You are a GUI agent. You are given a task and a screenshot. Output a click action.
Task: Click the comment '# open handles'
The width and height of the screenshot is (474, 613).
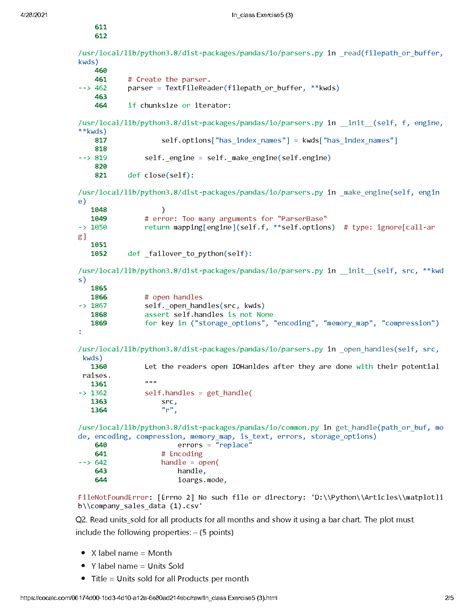tap(173, 297)
